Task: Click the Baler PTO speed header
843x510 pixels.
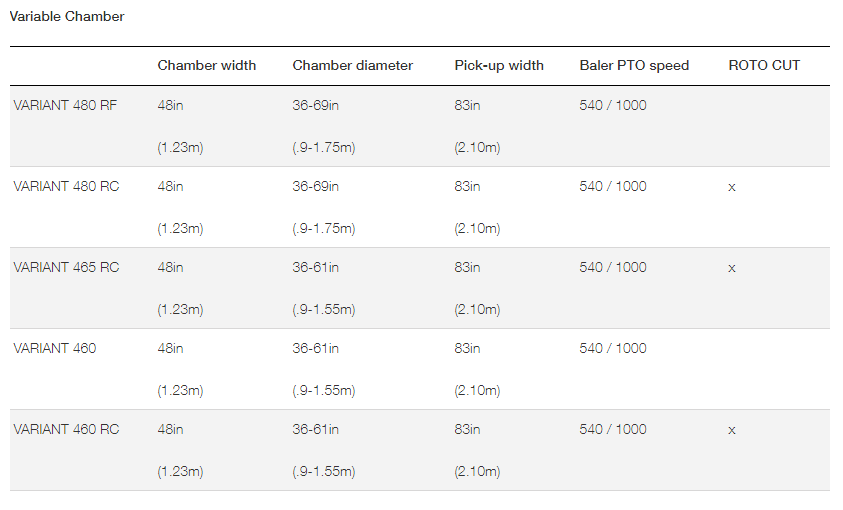Action: (x=634, y=66)
